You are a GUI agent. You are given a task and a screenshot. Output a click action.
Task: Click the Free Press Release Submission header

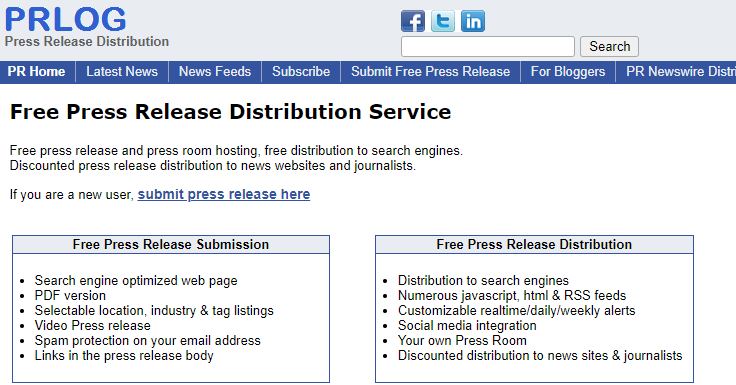(171, 245)
